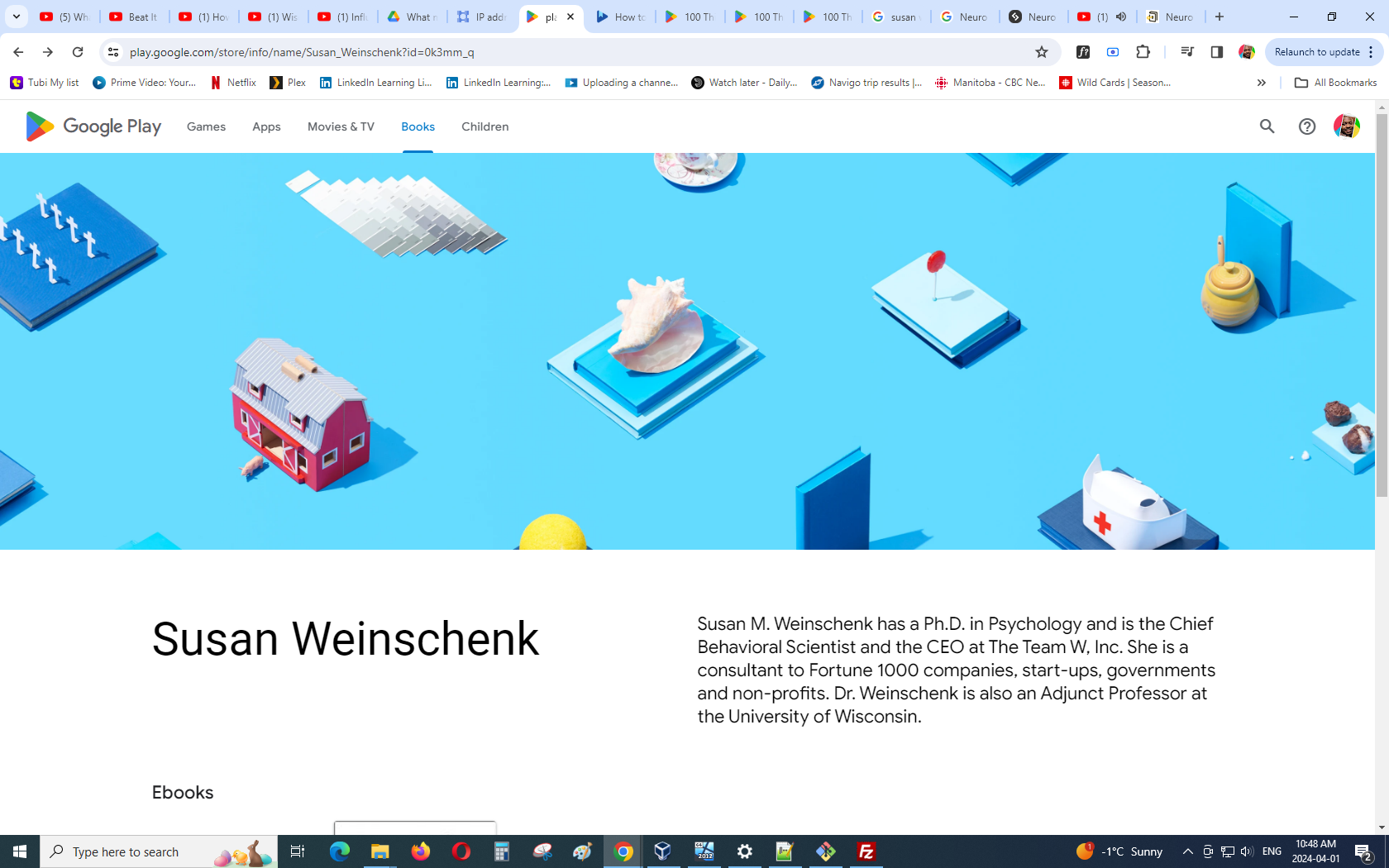This screenshot has height=868, width=1389.
Task: Open the Netflix bookmark
Action: pyautogui.click(x=233, y=83)
